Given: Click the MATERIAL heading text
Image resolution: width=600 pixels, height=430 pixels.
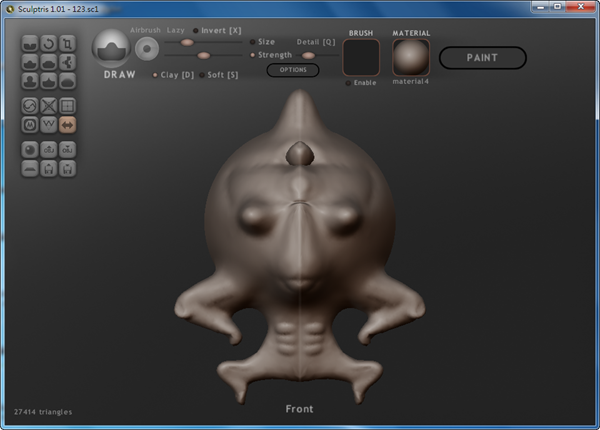Looking at the screenshot, I should [x=411, y=33].
